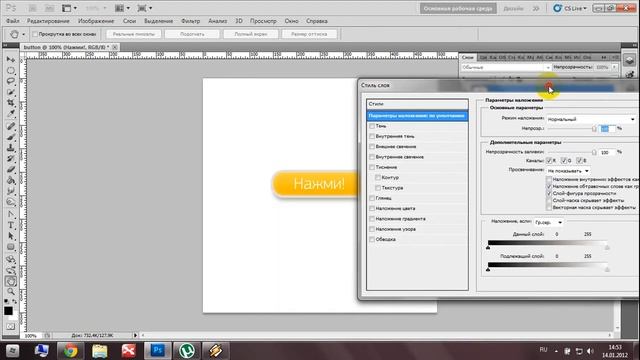Viewport: 640px width, 360px height.
Task: Open Google Chrome from taskbar
Action: click(70, 351)
